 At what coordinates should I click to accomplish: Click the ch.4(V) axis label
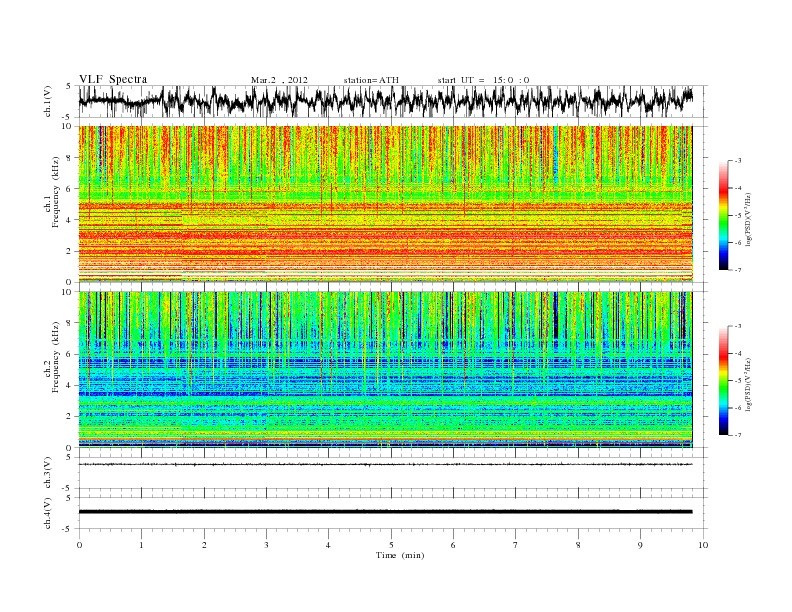(x=47, y=513)
